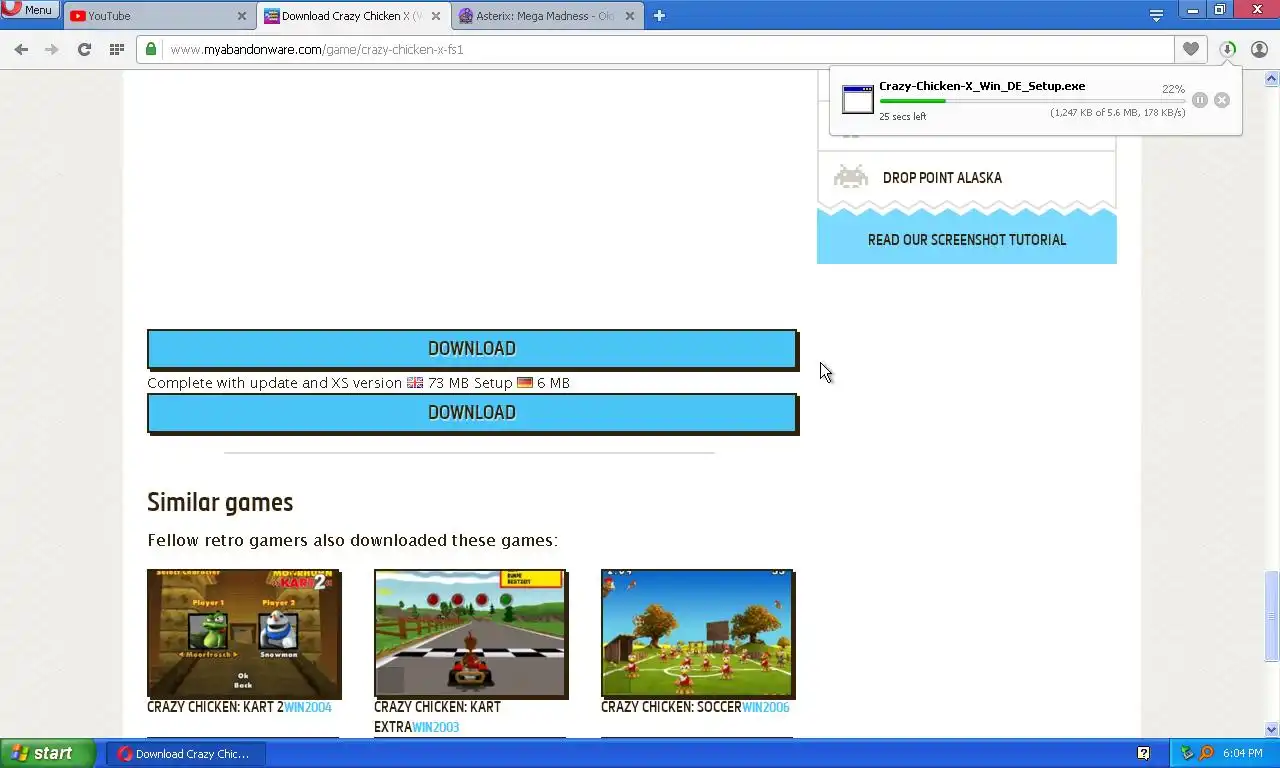Open READ OUR SCREENSHOT TUTORIAL
1280x768 pixels.
pyautogui.click(x=967, y=240)
